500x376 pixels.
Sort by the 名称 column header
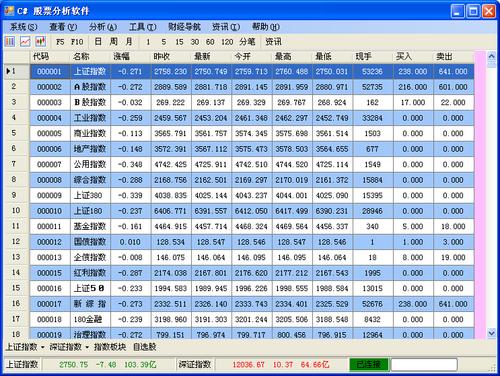(x=90, y=57)
